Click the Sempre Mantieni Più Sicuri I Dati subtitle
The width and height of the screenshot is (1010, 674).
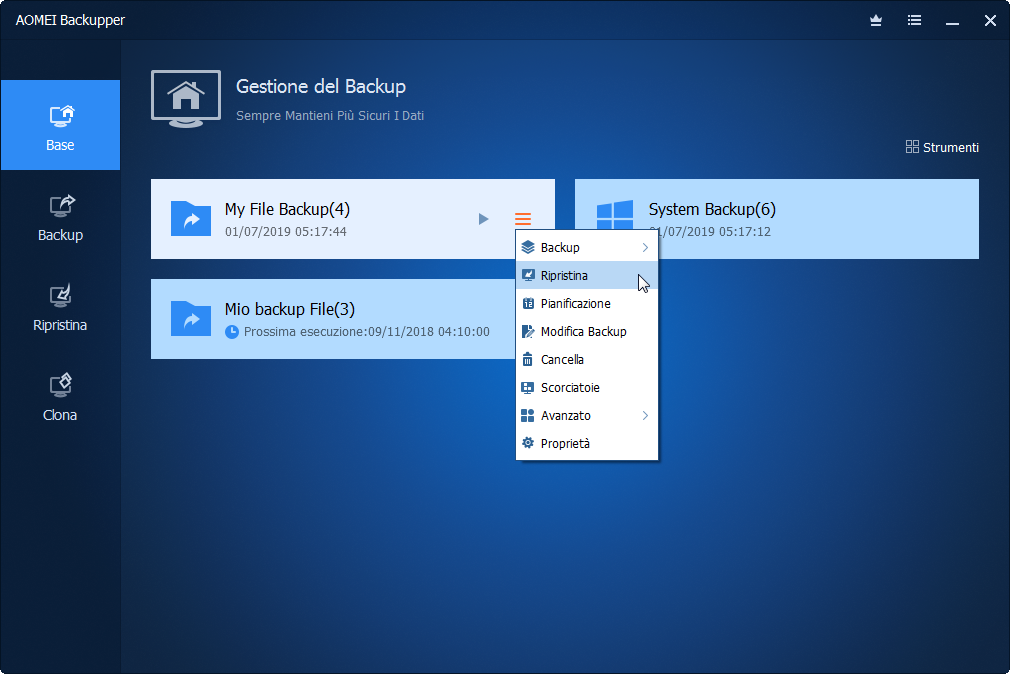tap(330, 116)
